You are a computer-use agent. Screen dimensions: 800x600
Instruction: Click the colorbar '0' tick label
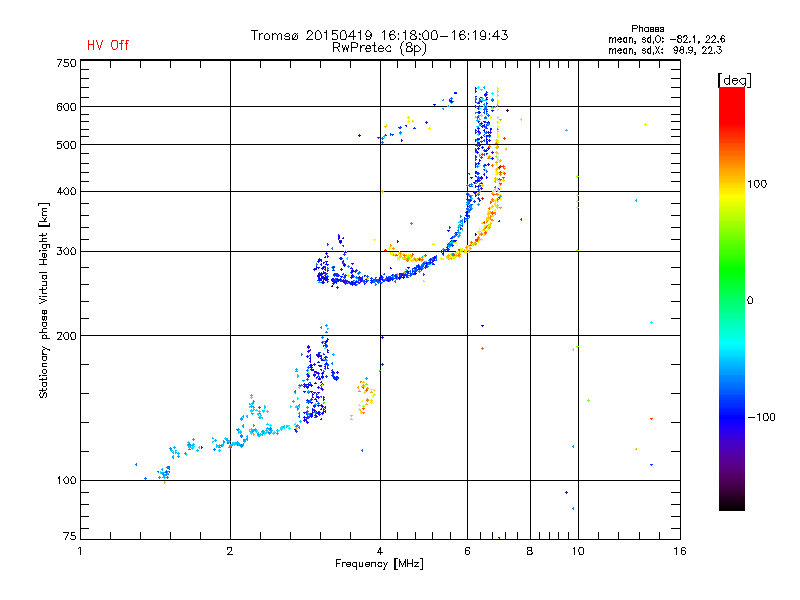click(749, 301)
